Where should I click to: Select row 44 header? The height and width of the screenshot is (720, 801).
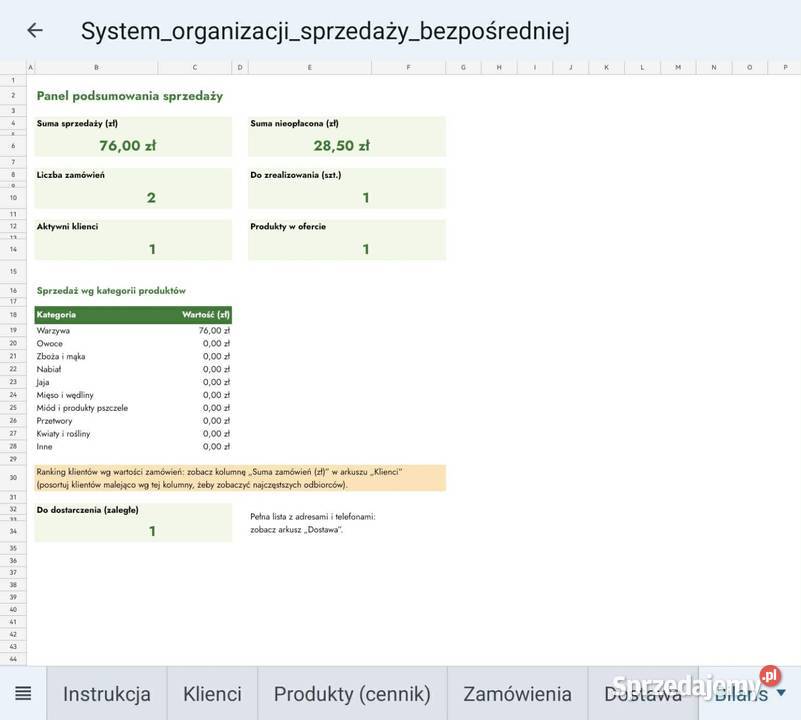[13, 659]
